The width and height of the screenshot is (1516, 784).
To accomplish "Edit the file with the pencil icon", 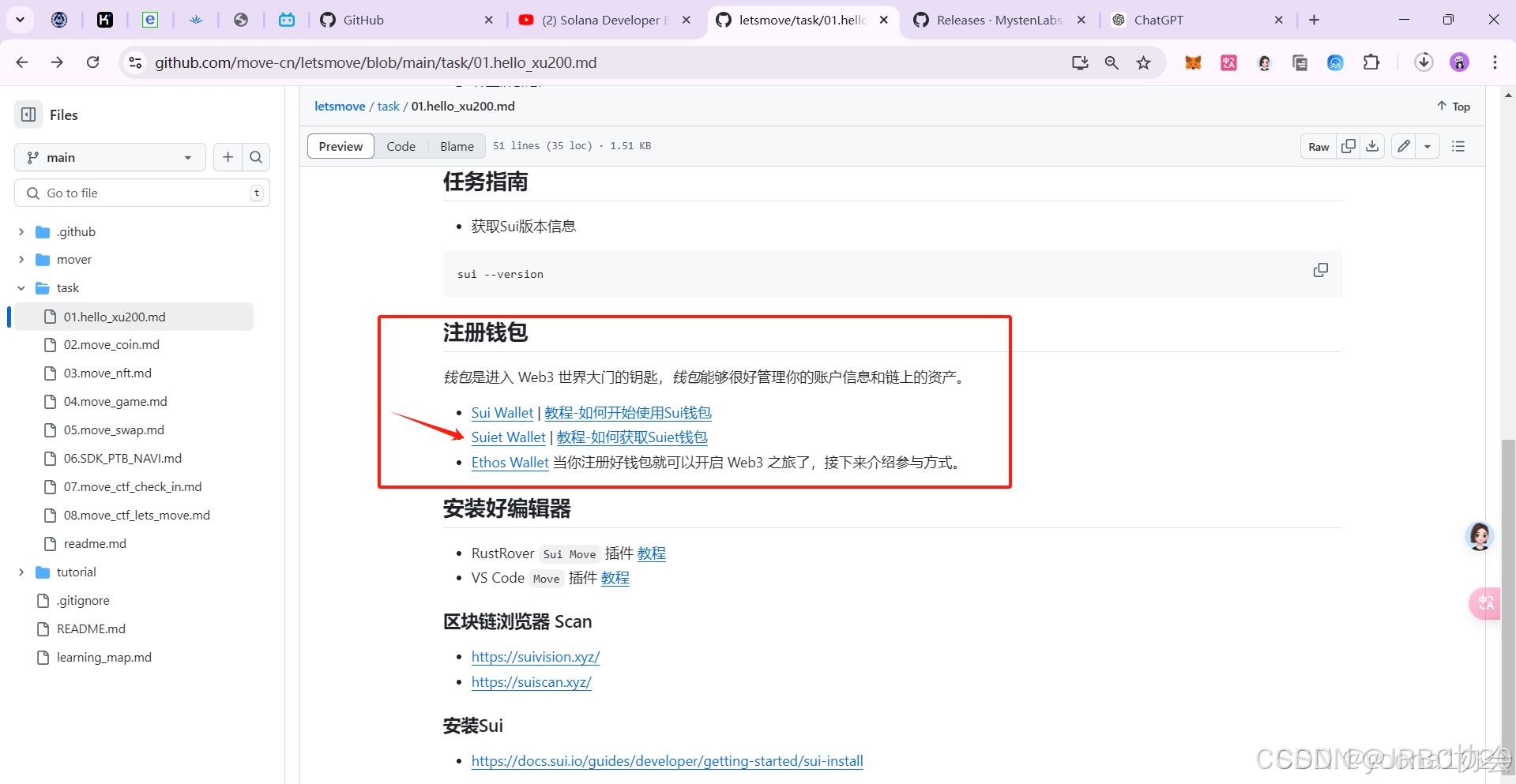I will 1403,146.
